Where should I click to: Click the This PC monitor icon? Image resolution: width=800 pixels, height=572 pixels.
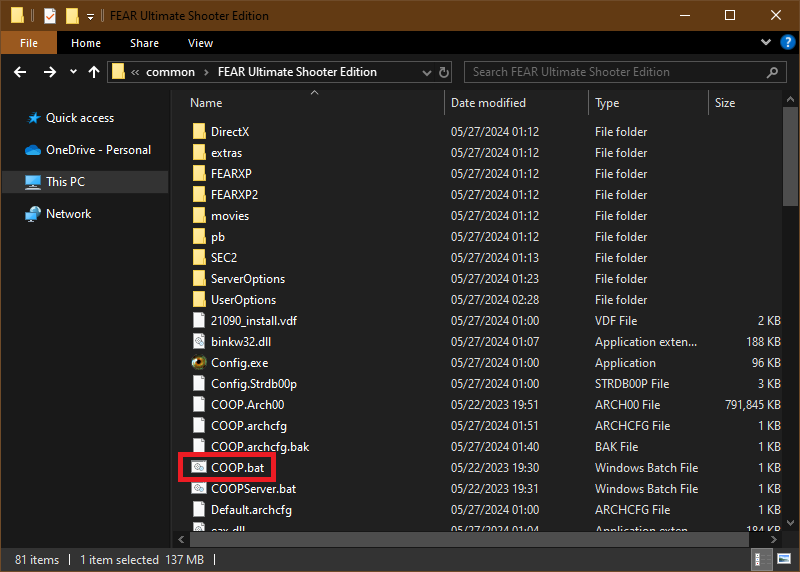pos(33,182)
